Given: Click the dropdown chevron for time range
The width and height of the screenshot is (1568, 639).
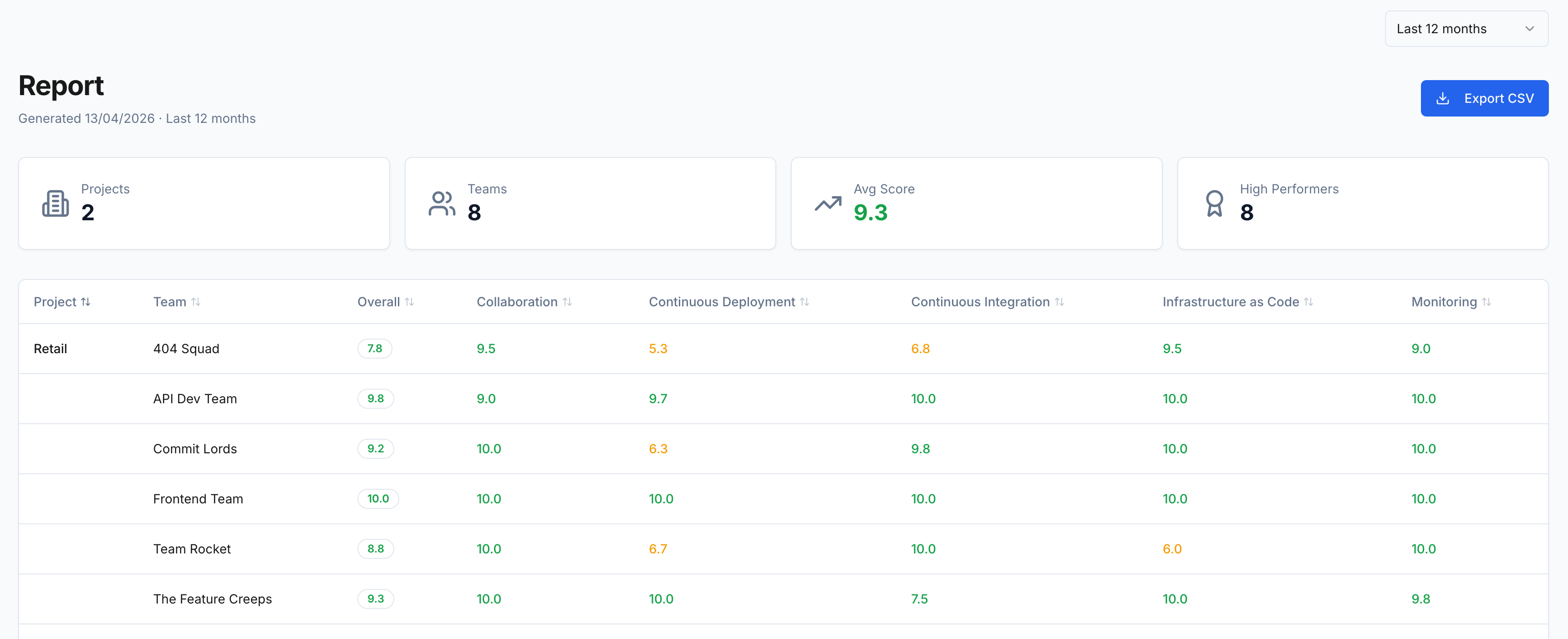Looking at the screenshot, I should 1529,29.
